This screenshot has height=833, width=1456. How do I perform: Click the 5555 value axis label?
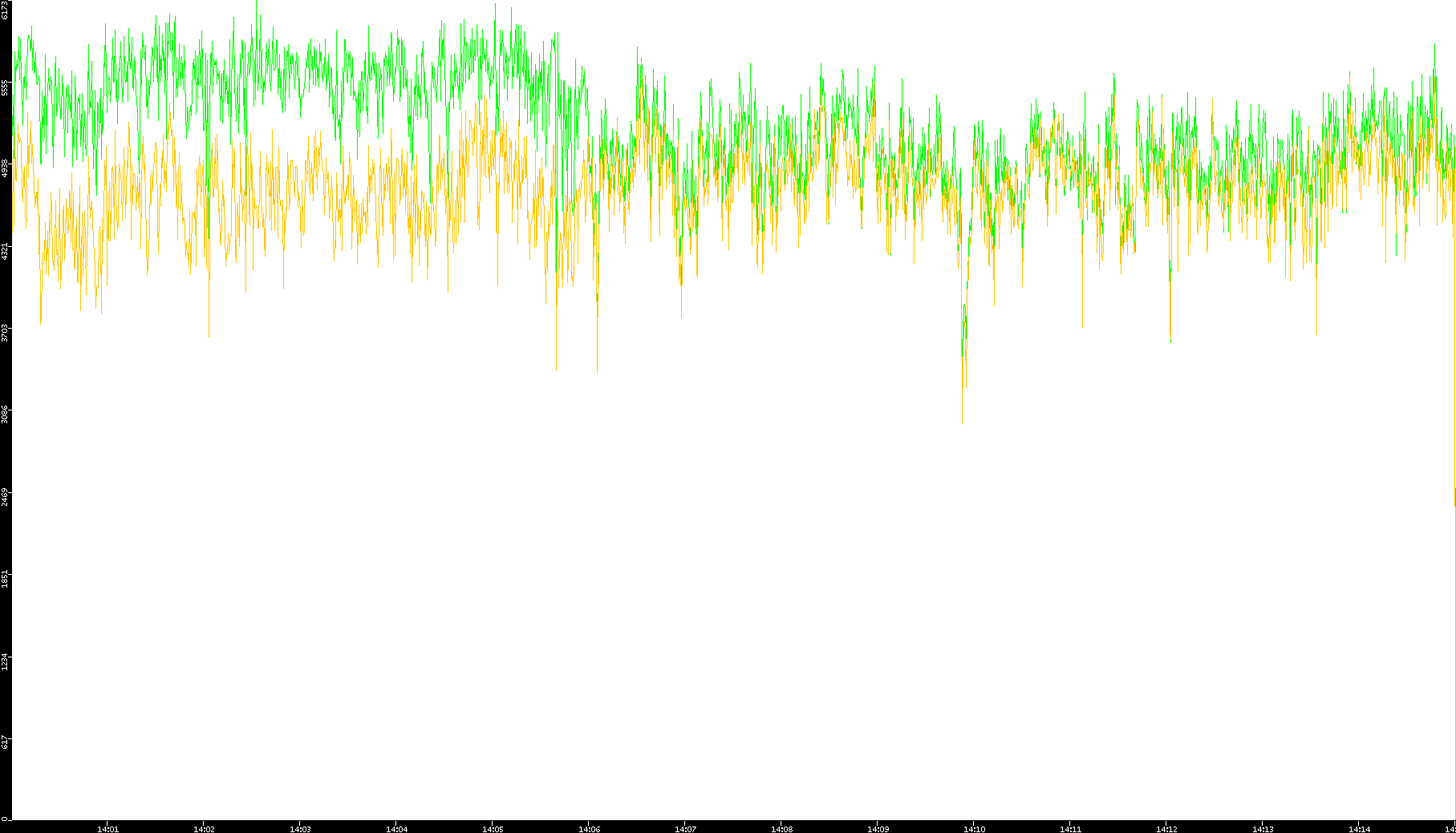tap(6, 87)
